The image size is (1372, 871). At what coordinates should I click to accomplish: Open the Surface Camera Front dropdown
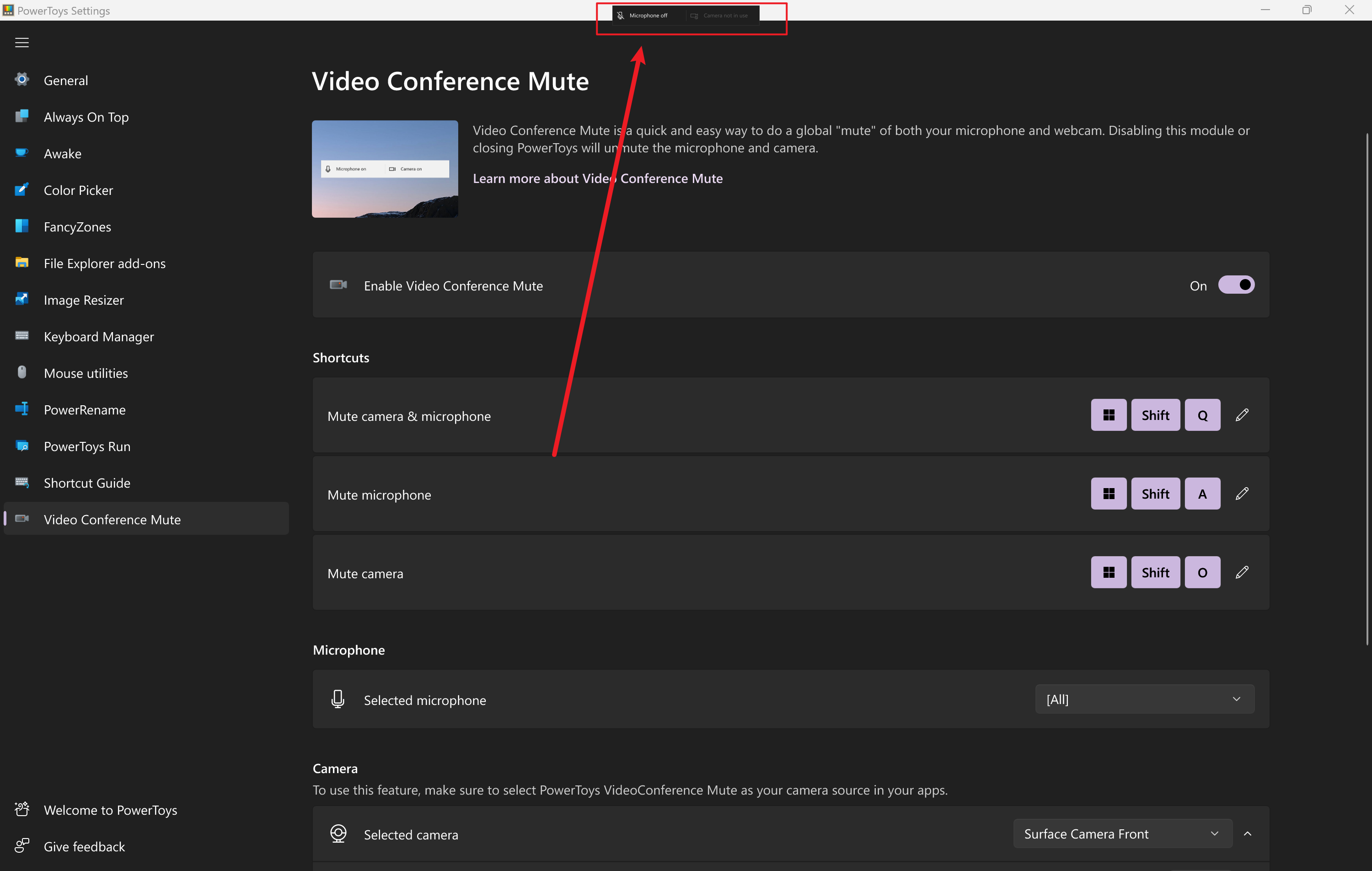1121,833
